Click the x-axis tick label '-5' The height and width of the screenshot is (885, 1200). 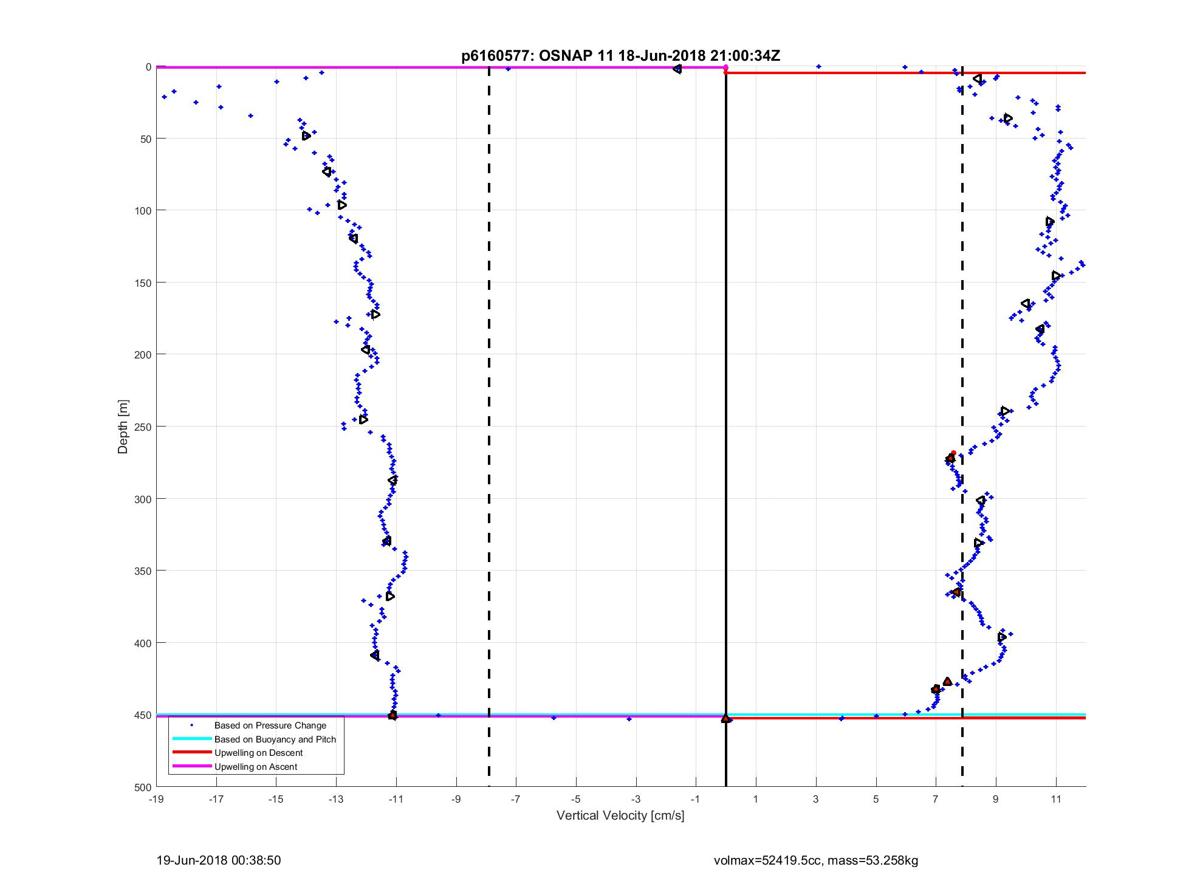tap(576, 799)
